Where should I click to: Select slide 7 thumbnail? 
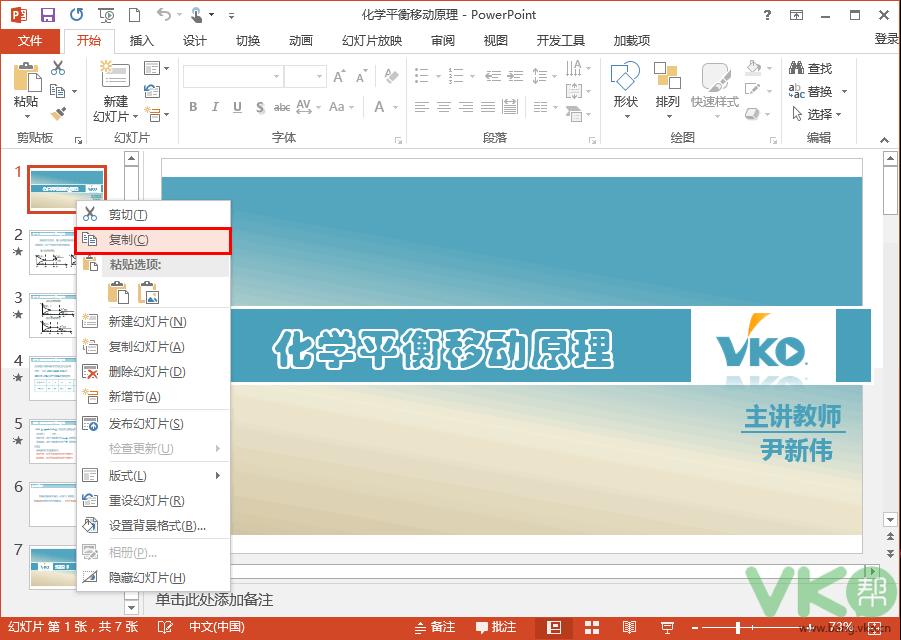[53, 566]
